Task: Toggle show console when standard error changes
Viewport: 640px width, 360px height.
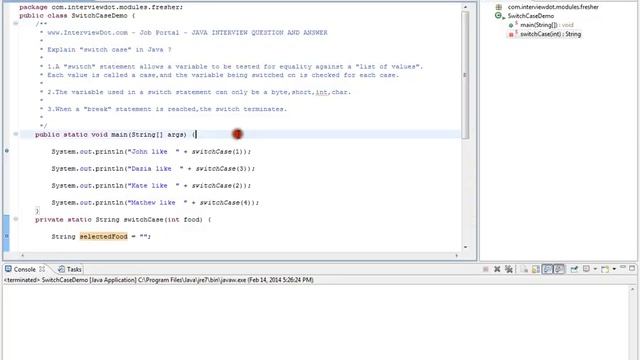Action: pos(559,269)
